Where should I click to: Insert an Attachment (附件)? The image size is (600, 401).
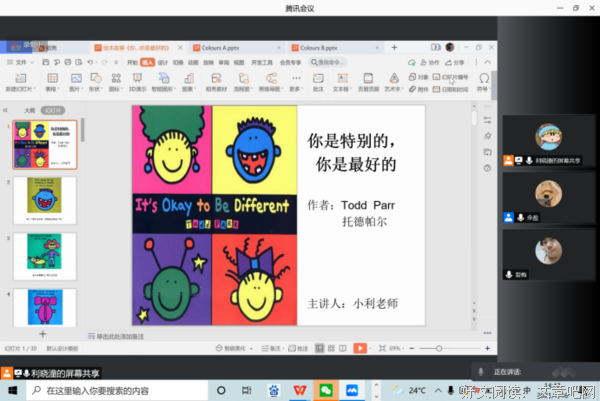418,89
